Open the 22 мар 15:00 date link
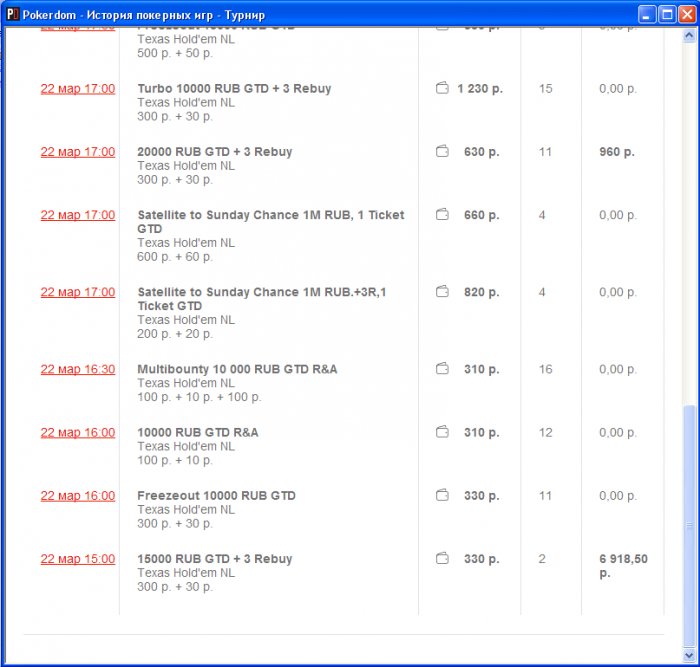The height and width of the screenshot is (667, 700). point(78,559)
